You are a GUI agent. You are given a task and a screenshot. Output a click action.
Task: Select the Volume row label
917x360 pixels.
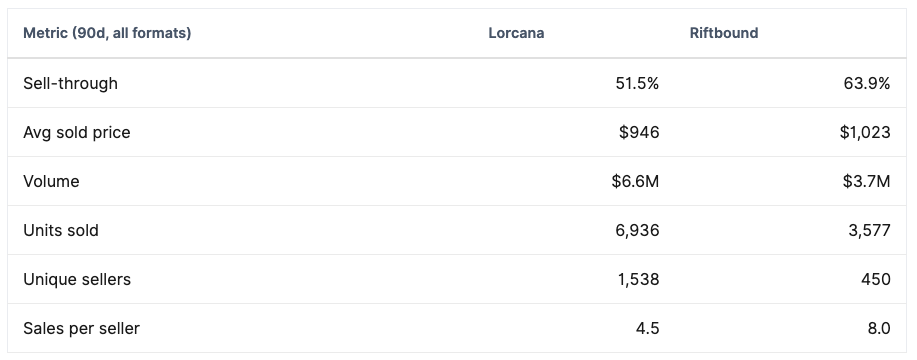[51, 182]
